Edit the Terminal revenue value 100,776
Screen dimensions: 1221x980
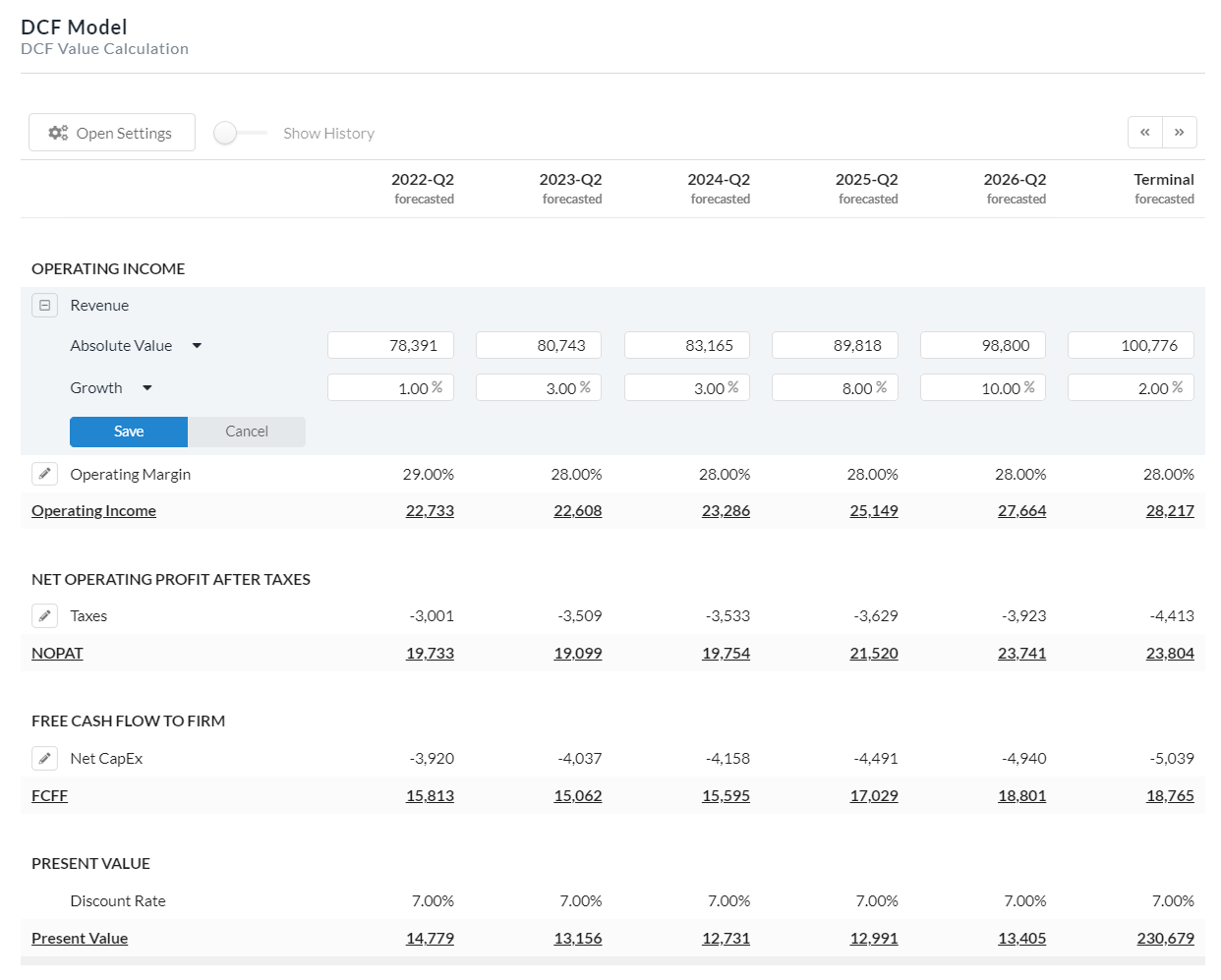point(1131,345)
